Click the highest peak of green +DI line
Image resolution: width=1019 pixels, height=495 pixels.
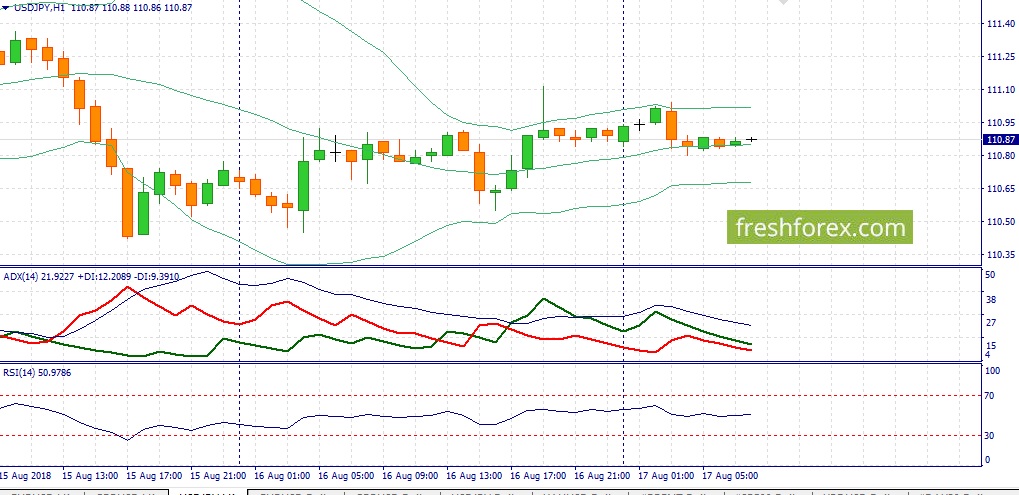tap(543, 299)
